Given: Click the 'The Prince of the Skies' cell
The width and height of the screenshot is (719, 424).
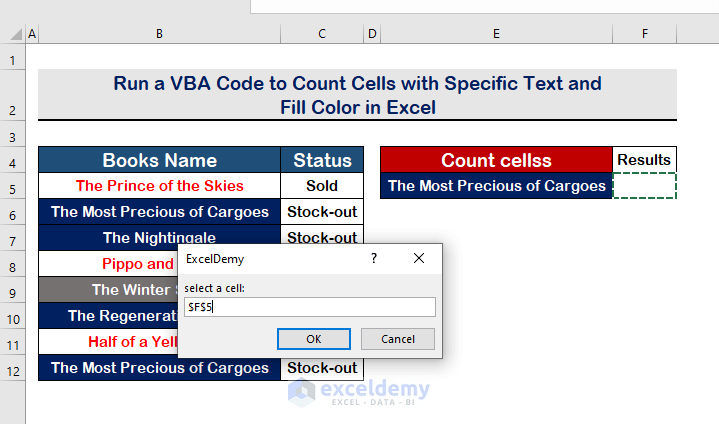Looking at the screenshot, I should [x=159, y=186].
